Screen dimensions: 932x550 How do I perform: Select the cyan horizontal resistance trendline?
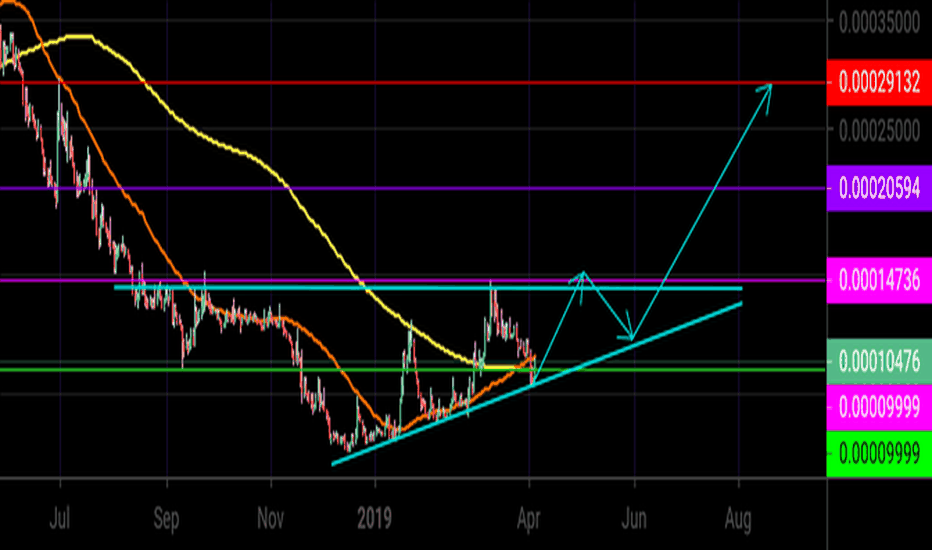(428, 288)
